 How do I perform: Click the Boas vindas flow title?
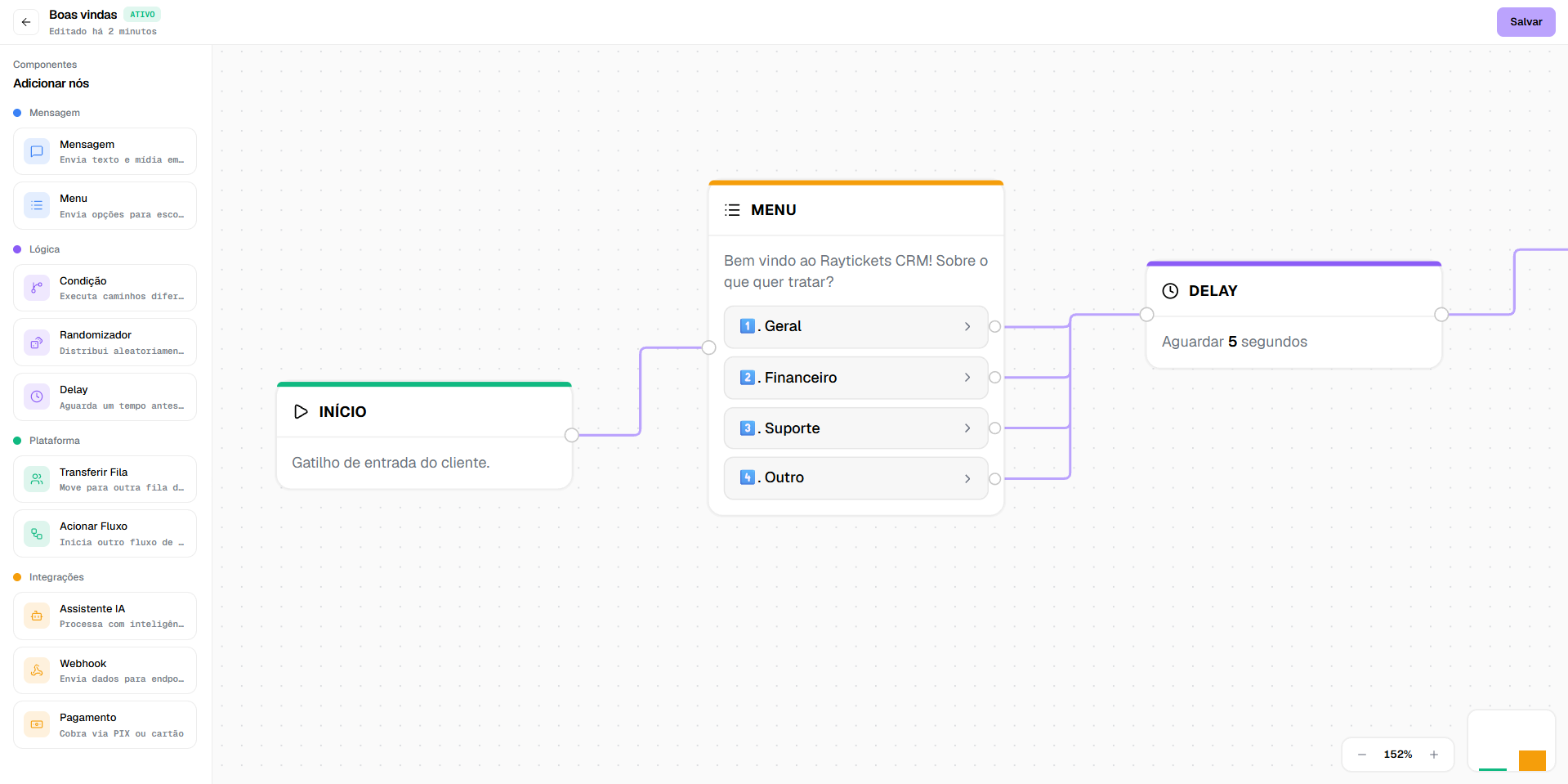click(83, 15)
